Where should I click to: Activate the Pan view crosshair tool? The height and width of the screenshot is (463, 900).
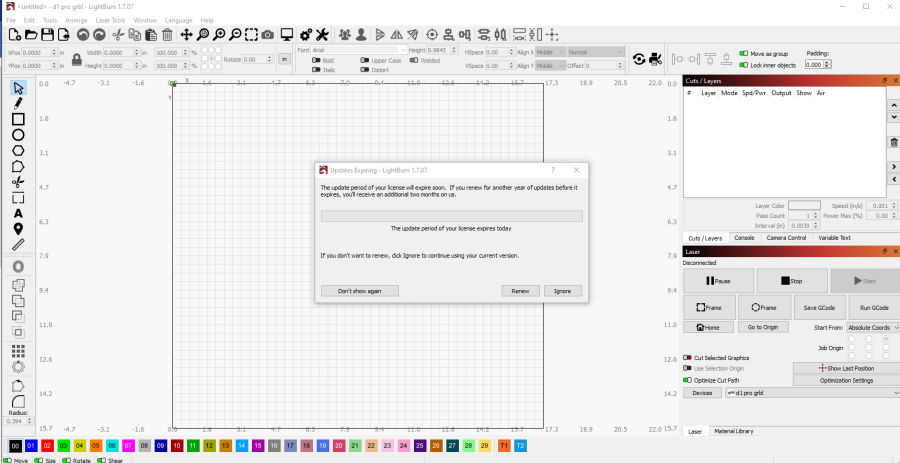click(x=186, y=34)
